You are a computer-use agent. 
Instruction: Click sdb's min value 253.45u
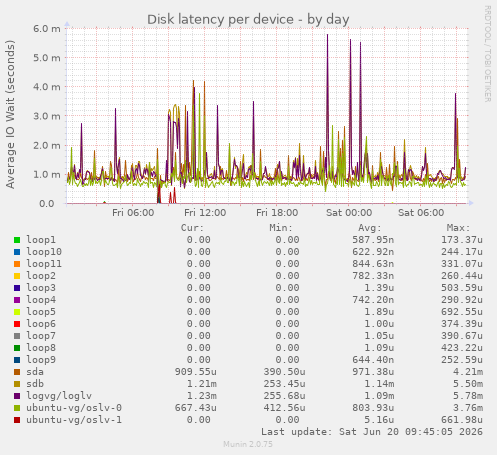pyautogui.click(x=284, y=384)
